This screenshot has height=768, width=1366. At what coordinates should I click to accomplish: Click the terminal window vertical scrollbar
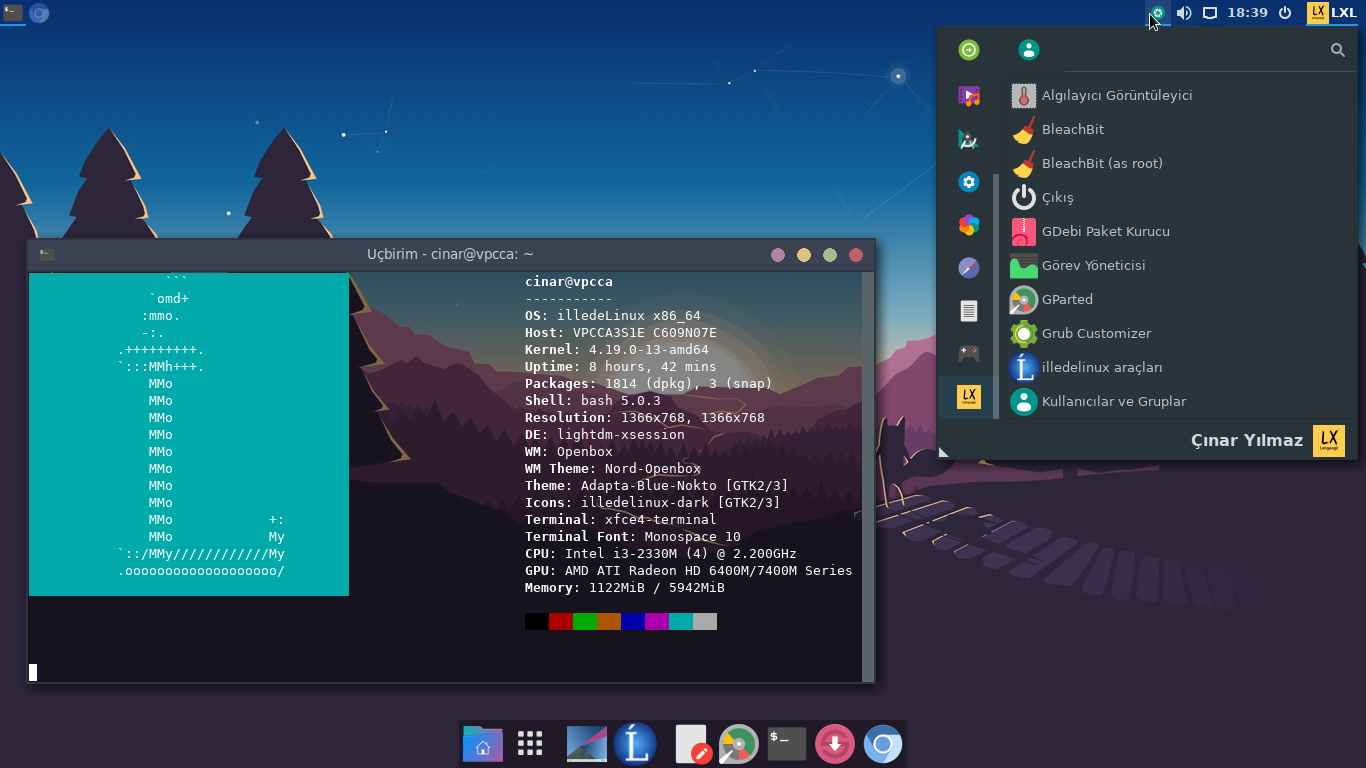pos(868,476)
